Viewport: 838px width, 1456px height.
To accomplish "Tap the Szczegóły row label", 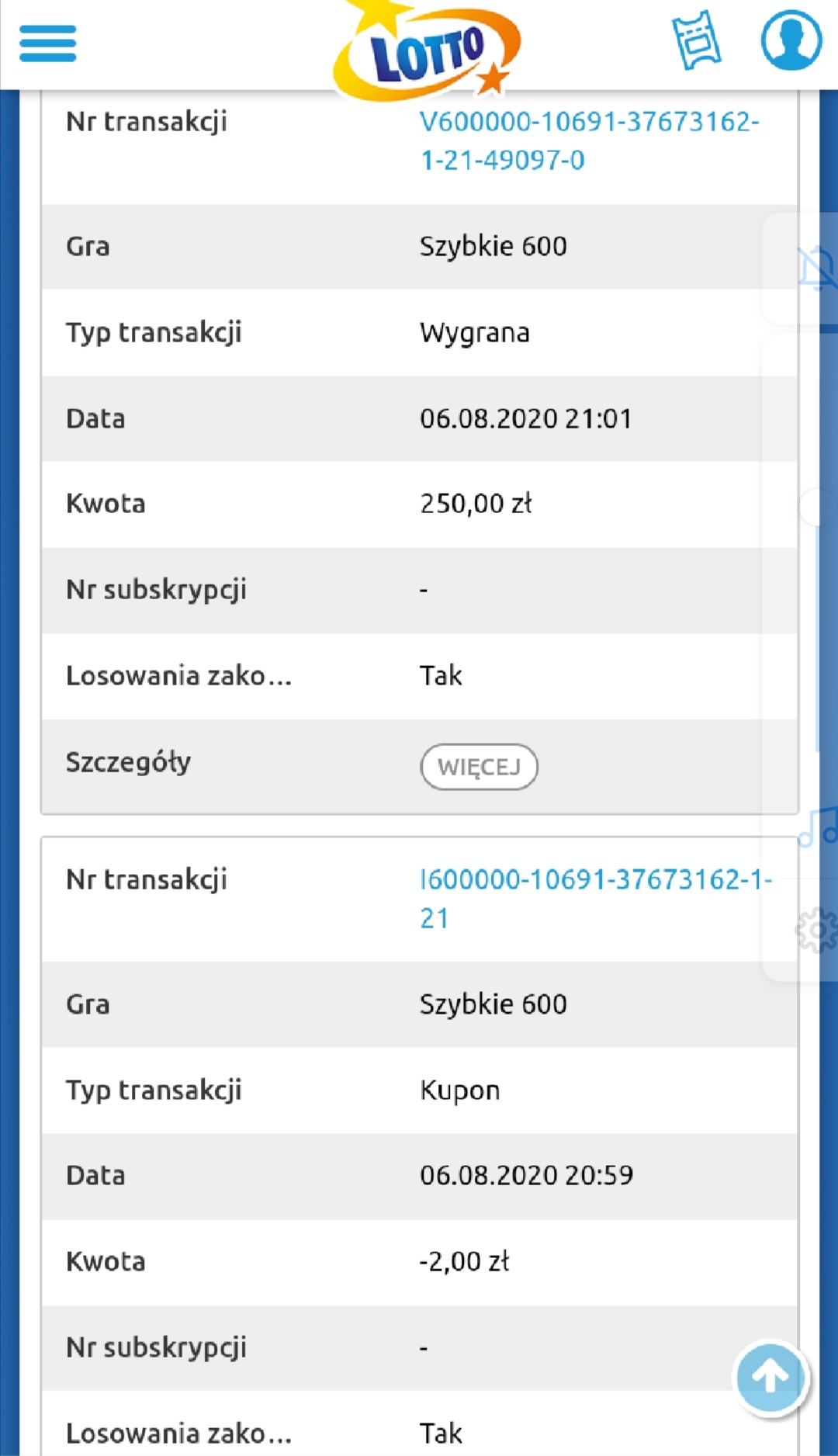I will (x=128, y=762).
